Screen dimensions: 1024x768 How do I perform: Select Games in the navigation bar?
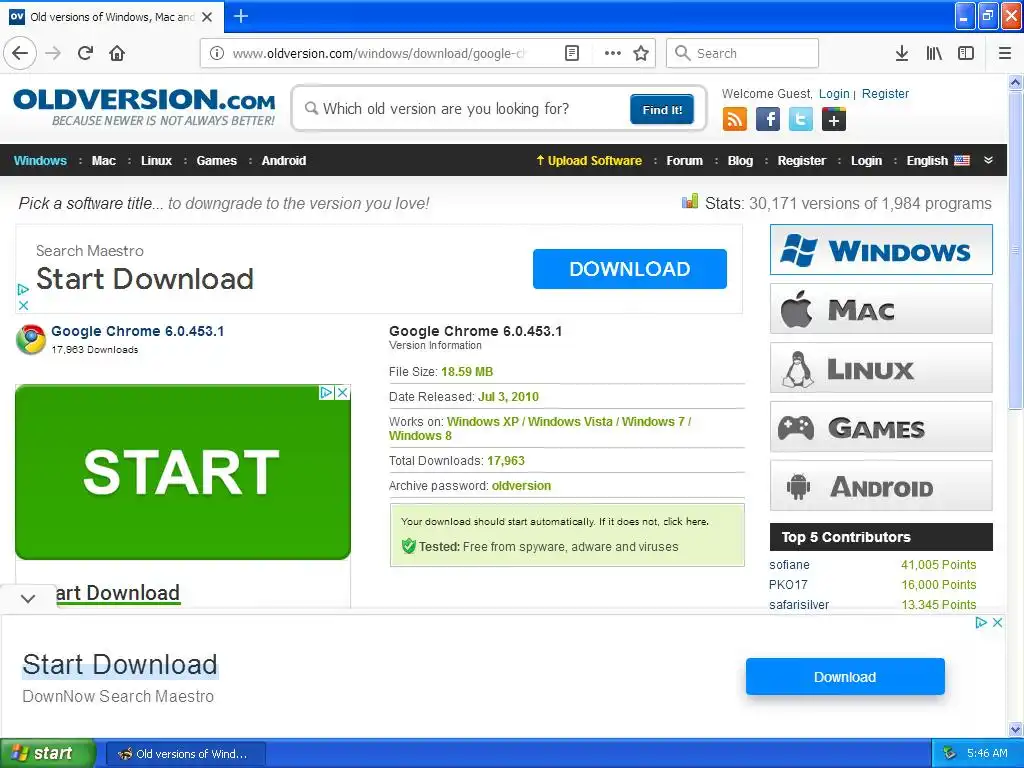click(x=217, y=161)
